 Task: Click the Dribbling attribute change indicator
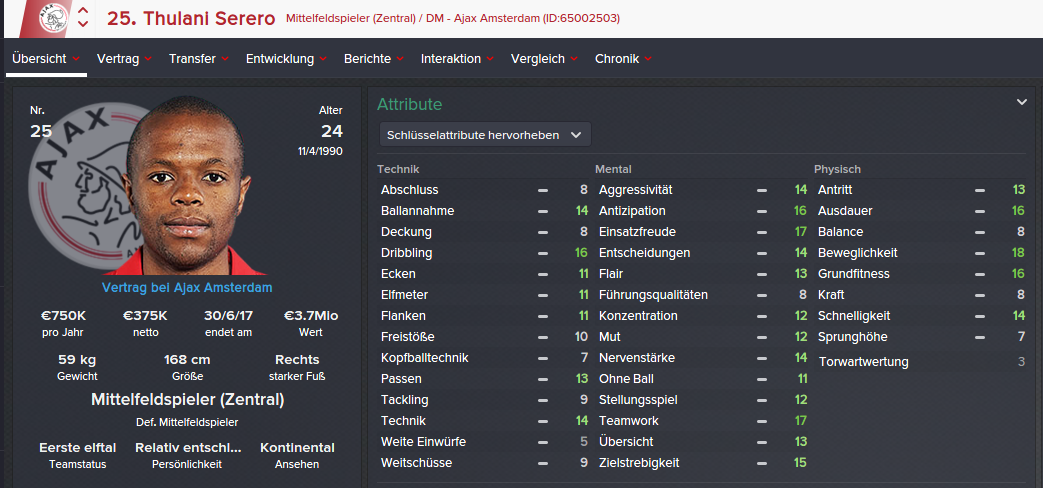543,253
